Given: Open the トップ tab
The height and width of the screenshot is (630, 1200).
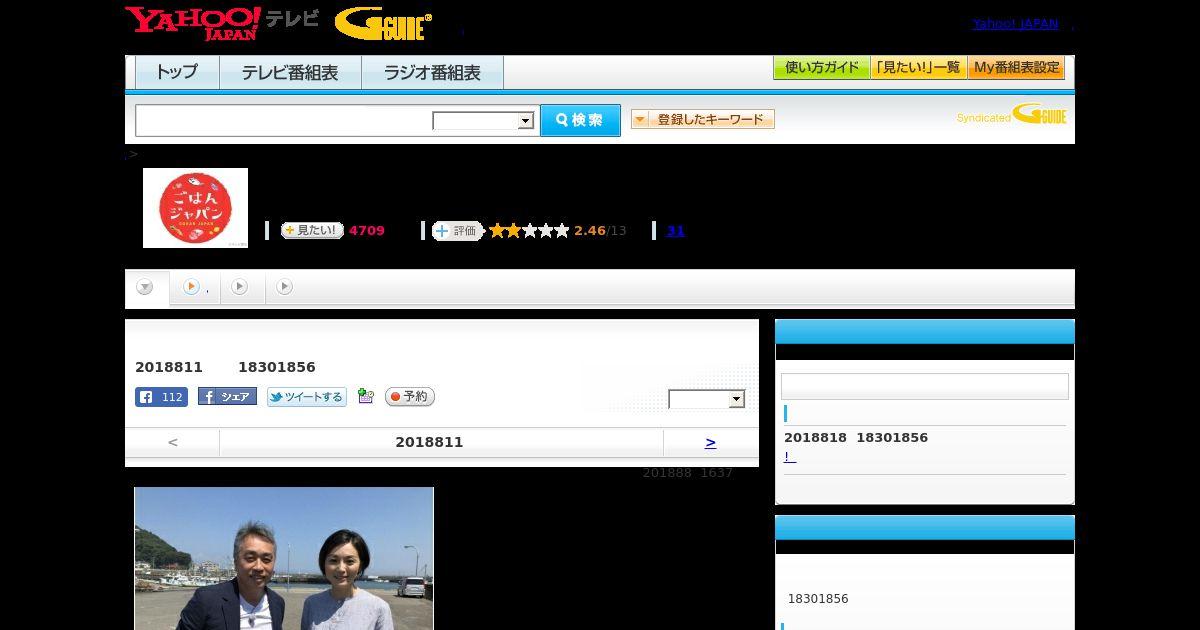Looking at the screenshot, I should [x=176, y=72].
